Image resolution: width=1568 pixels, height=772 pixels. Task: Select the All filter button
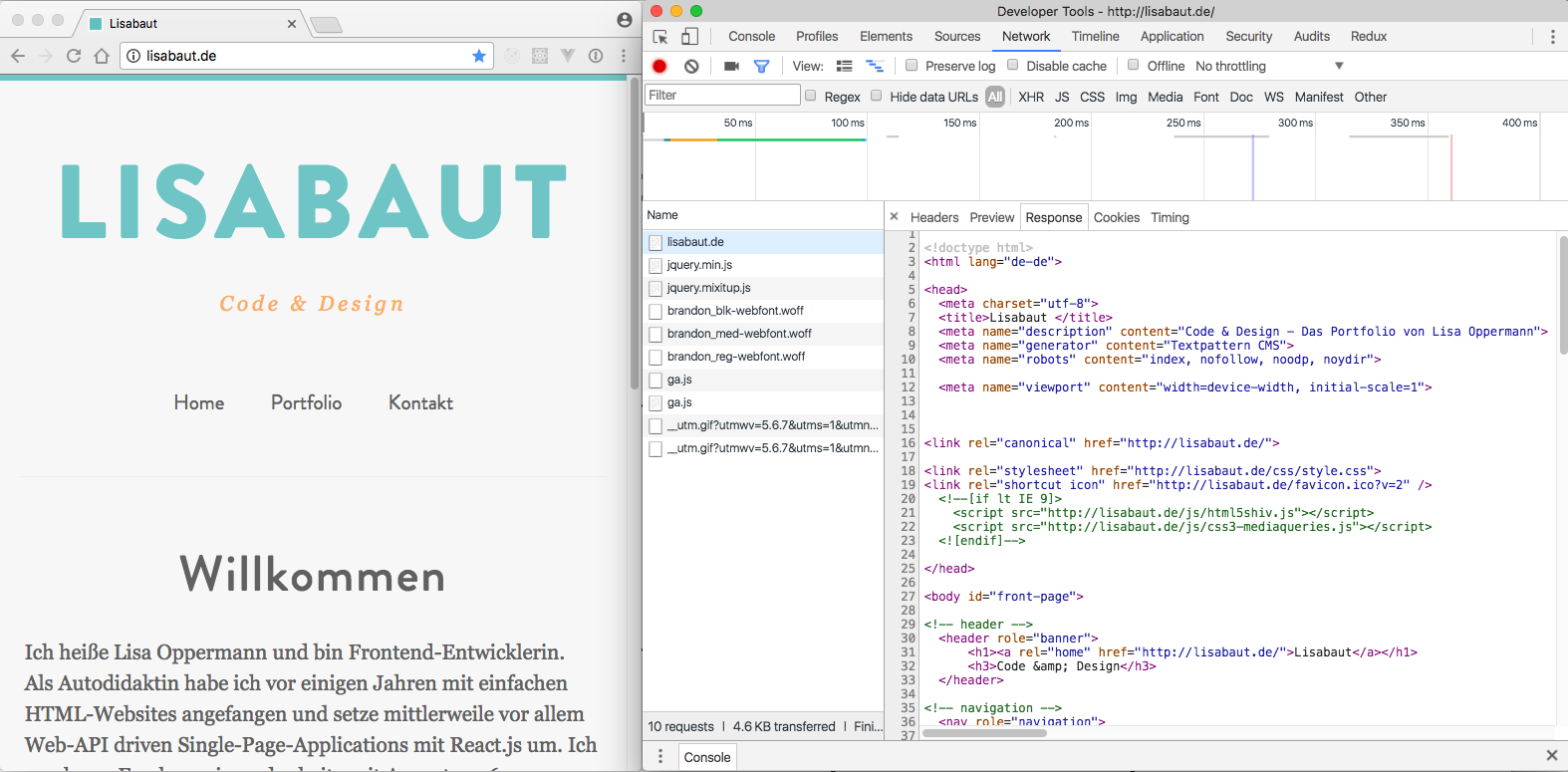click(995, 97)
